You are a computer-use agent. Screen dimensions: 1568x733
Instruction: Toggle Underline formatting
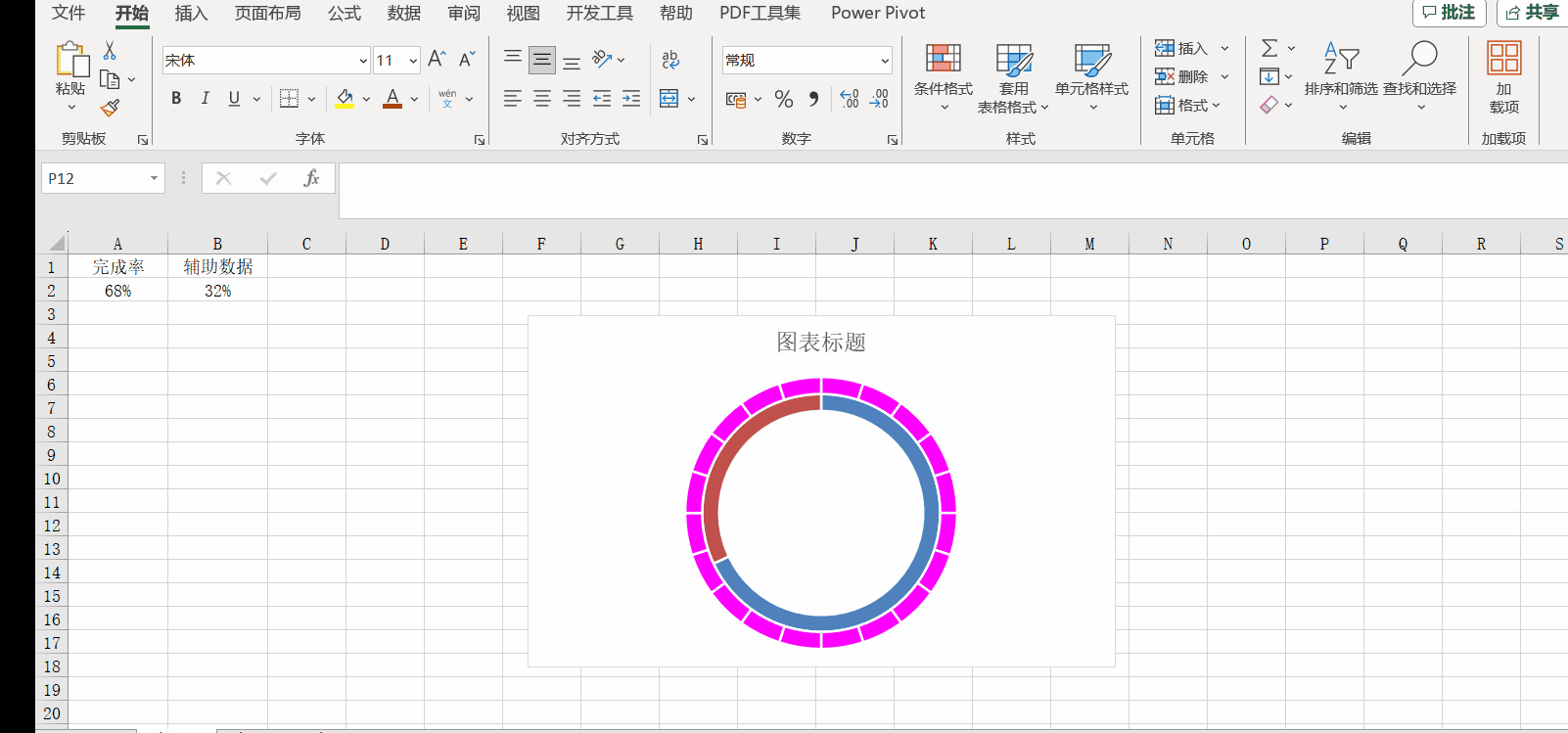click(234, 98)
